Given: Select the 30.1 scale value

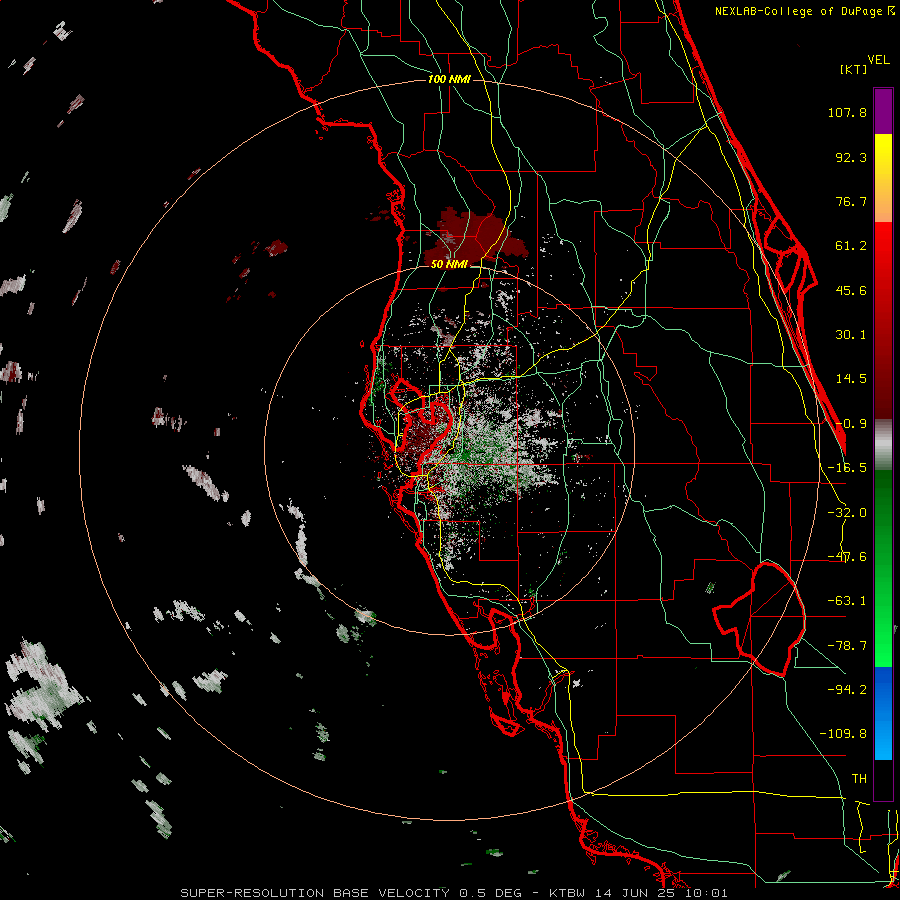Looking at the screenshot, I should click(x=851, y=335).
